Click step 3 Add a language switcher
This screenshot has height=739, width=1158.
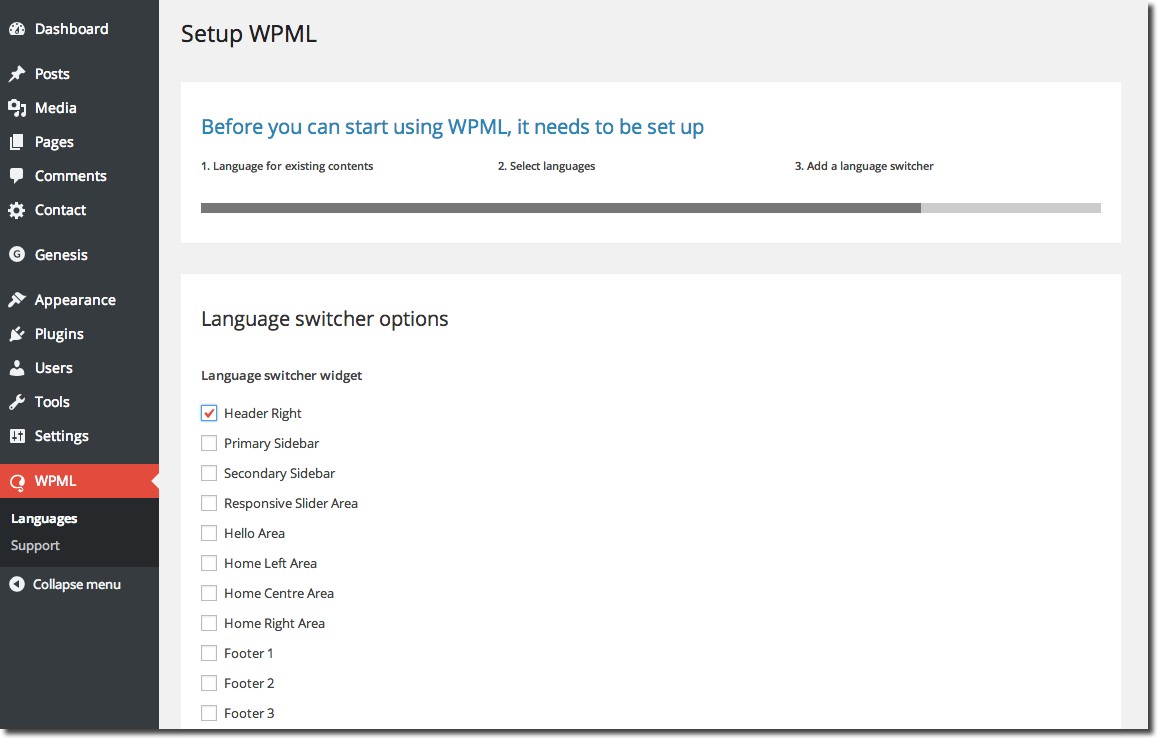(864, 166)
